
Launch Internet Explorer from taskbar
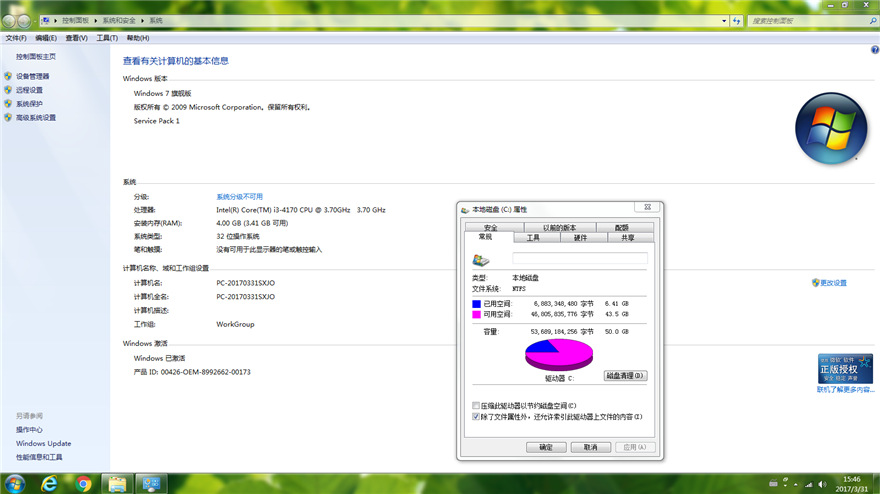tap(49, 483)
